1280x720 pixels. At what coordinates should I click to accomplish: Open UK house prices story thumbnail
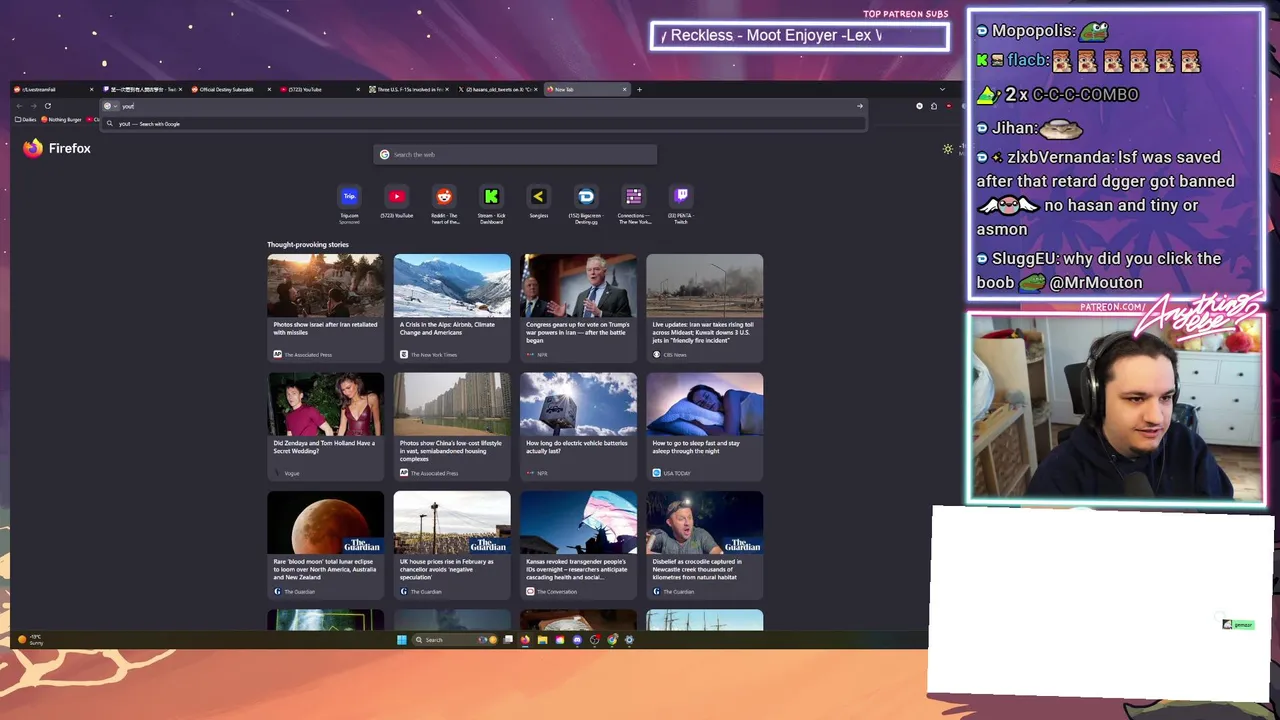coord(452,522)
